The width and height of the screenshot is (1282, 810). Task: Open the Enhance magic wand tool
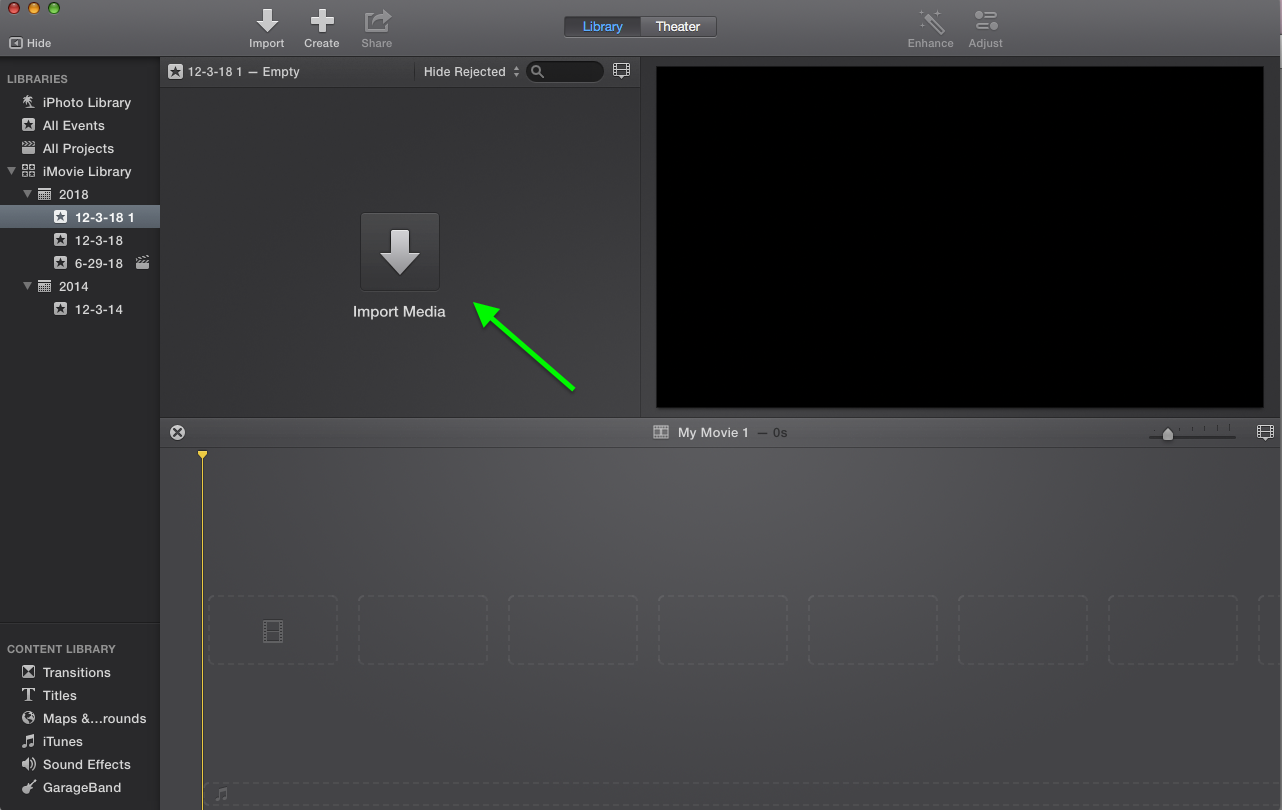930,21
